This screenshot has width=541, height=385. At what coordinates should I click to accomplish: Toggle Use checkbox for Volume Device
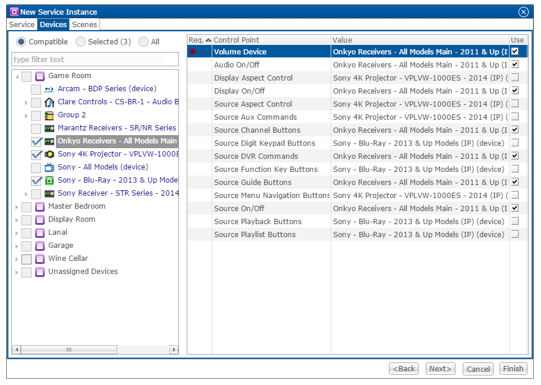(x=515, y=51)
